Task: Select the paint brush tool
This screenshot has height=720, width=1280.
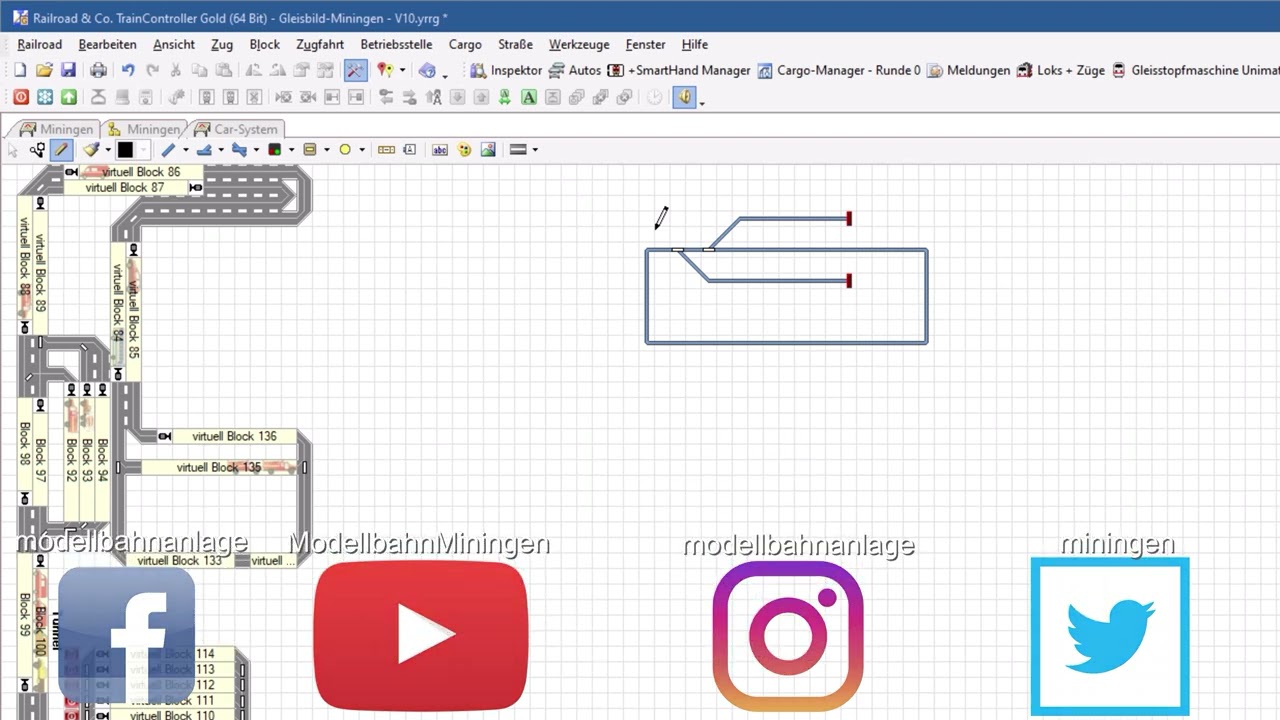Action: 90,150
